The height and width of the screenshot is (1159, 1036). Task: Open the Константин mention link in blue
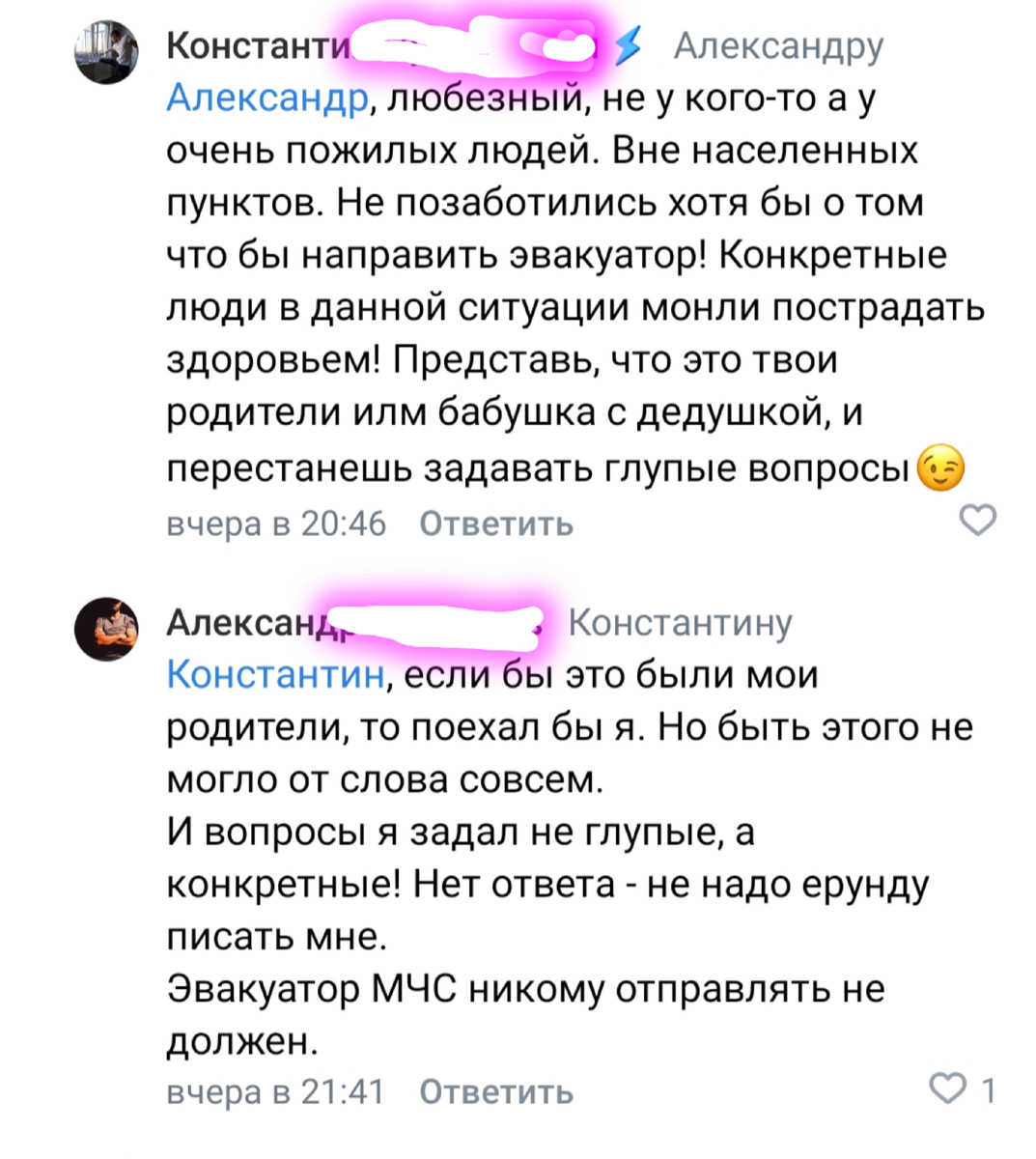pyautogui.click(x=273, y=676)
